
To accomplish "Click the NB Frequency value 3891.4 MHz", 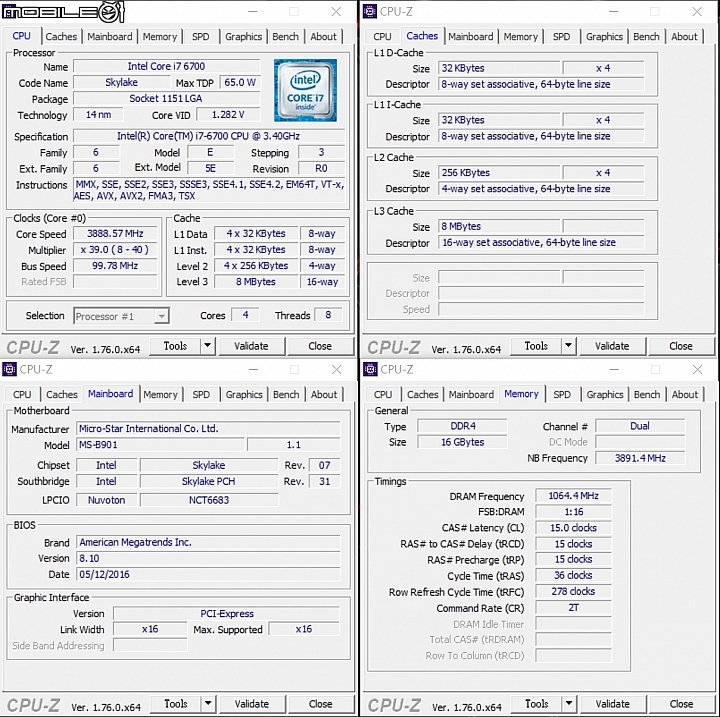I will [x=640, y=458].
